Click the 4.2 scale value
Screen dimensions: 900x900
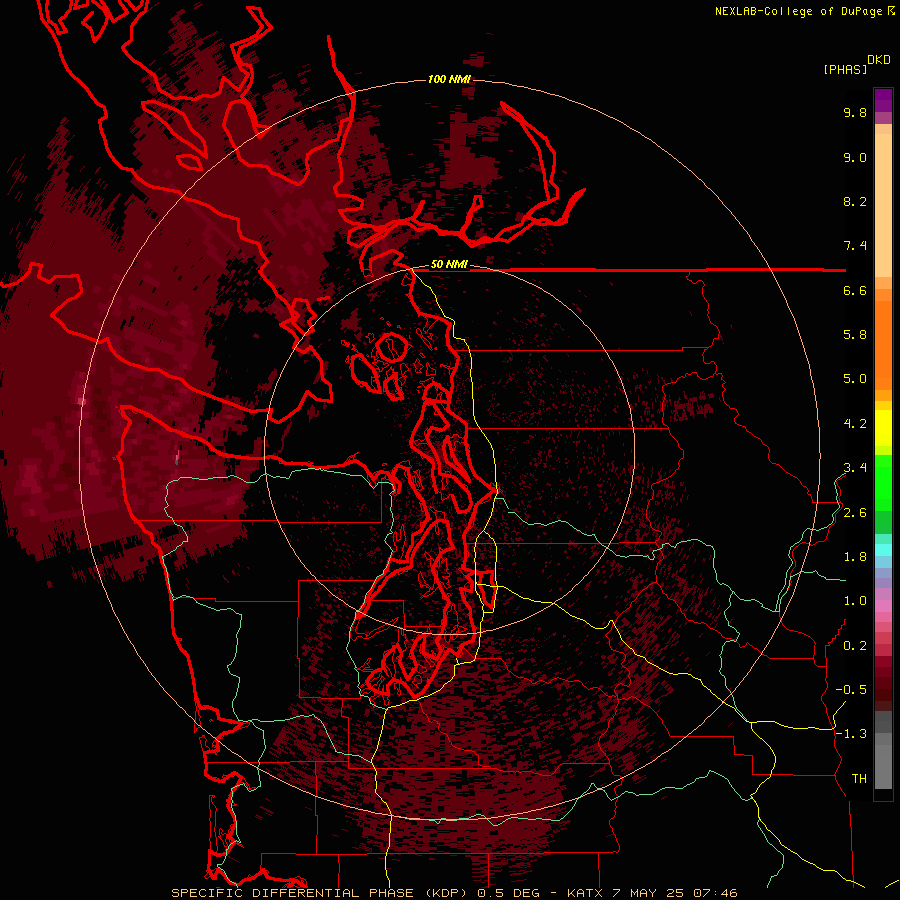pos(855,424)
